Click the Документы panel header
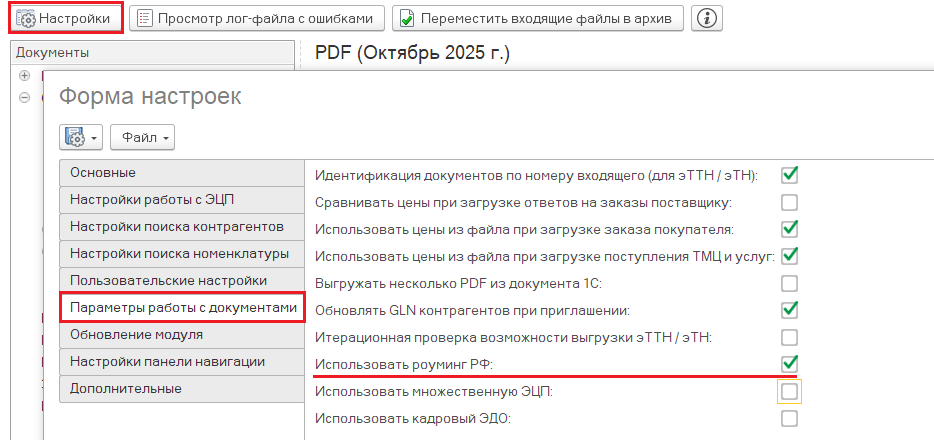The width and height of the screenshot is (934, 440). [x=150, y=52]
